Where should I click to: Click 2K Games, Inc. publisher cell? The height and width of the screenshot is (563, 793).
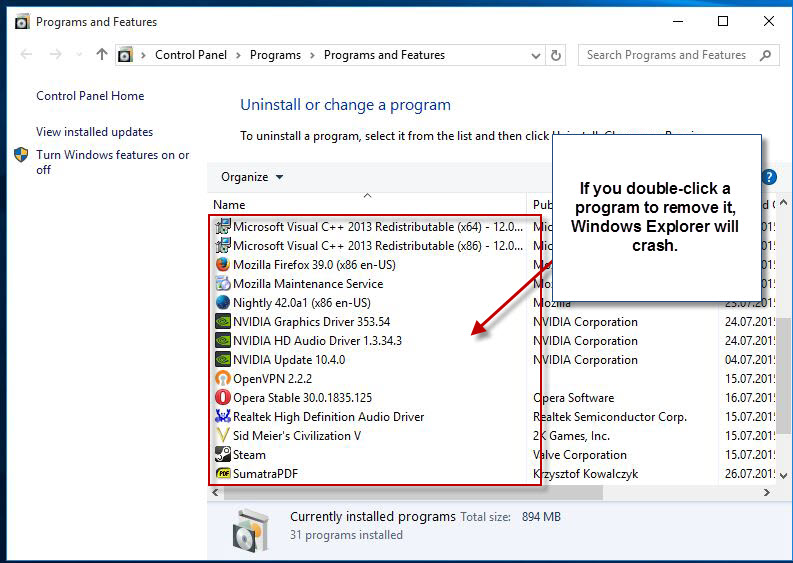point(571,436)
